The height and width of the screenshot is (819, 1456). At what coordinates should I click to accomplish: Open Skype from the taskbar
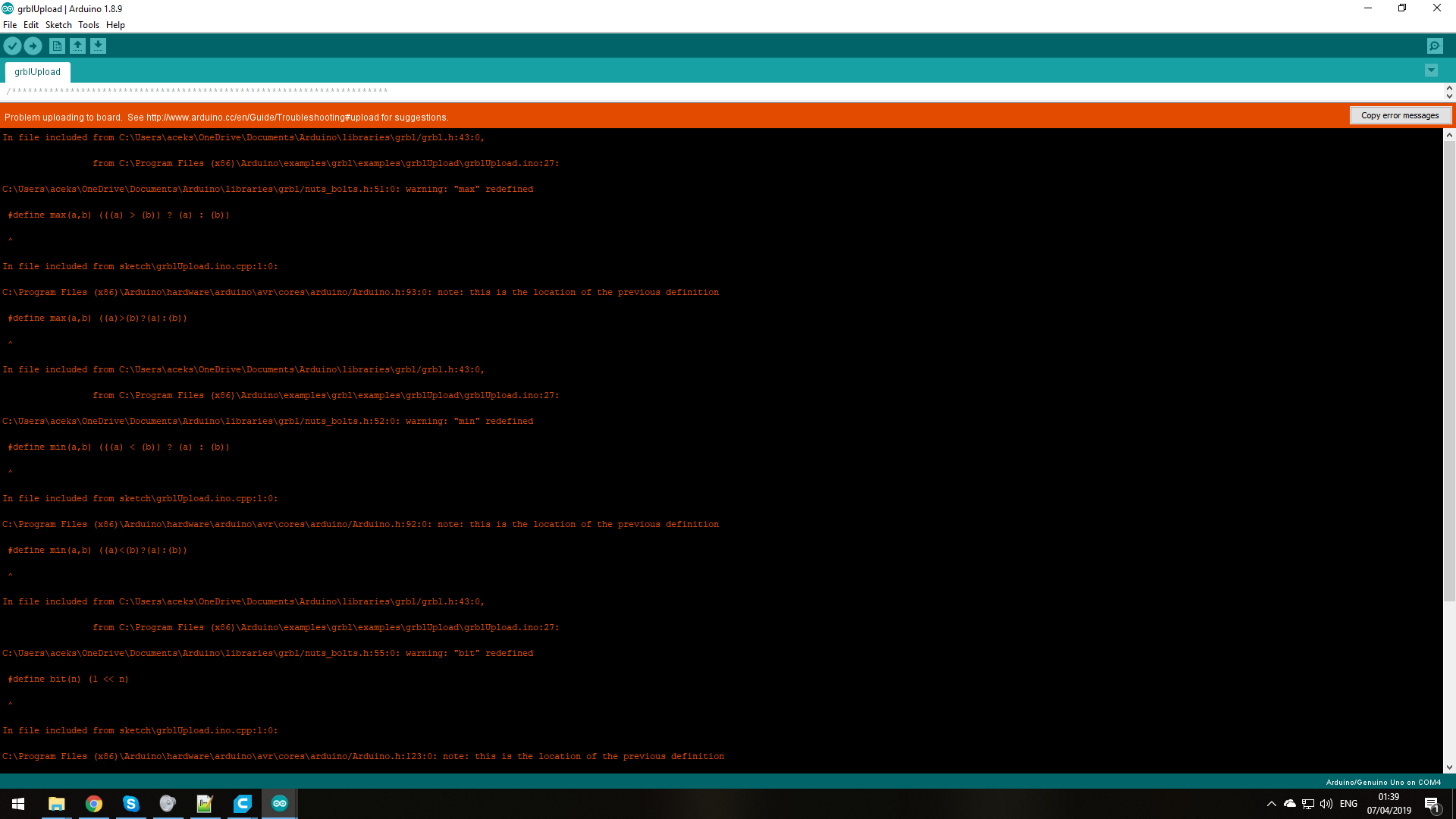[130, 803]
